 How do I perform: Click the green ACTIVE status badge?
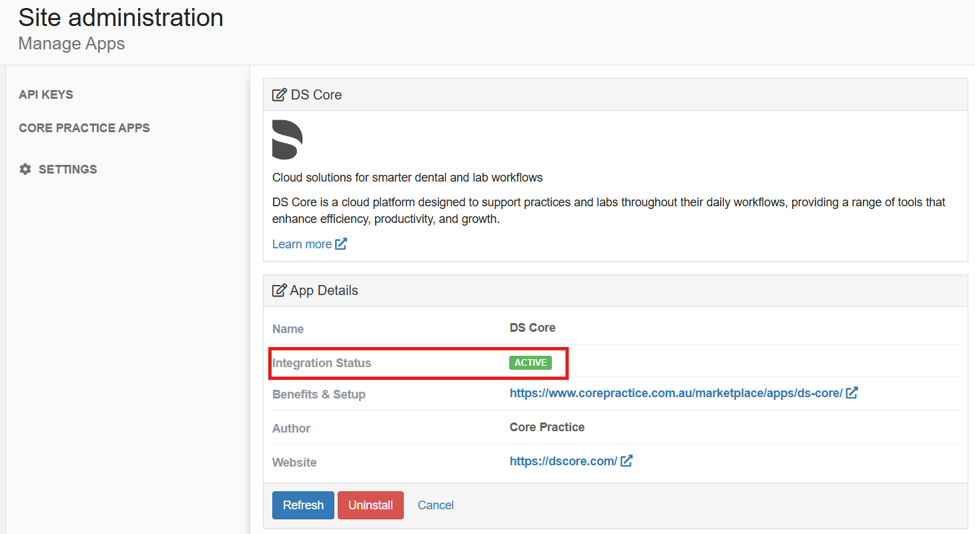click(530, 362)
